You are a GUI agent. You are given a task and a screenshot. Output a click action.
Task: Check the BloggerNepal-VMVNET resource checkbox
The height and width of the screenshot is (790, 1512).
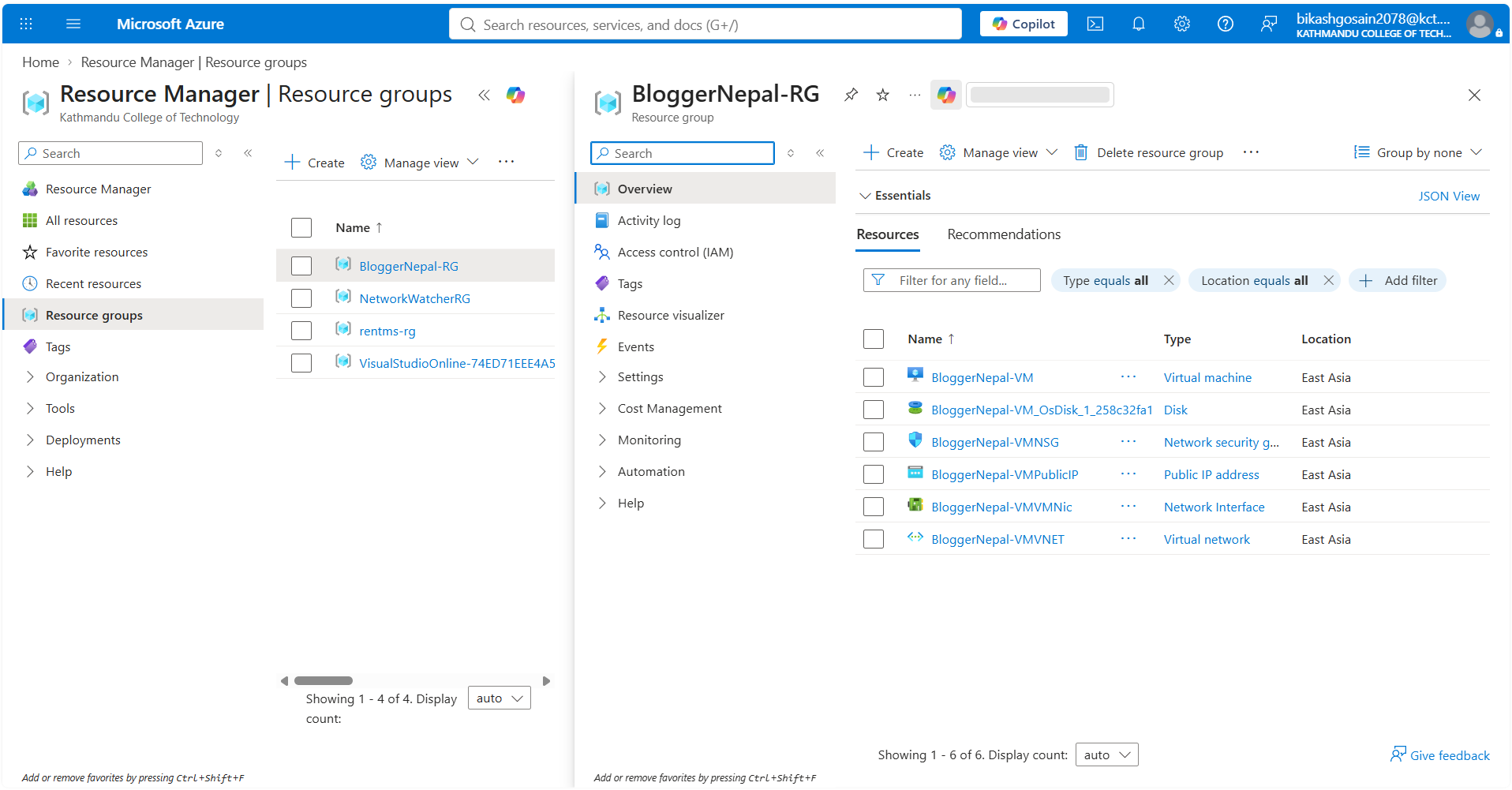pos(874,539)
